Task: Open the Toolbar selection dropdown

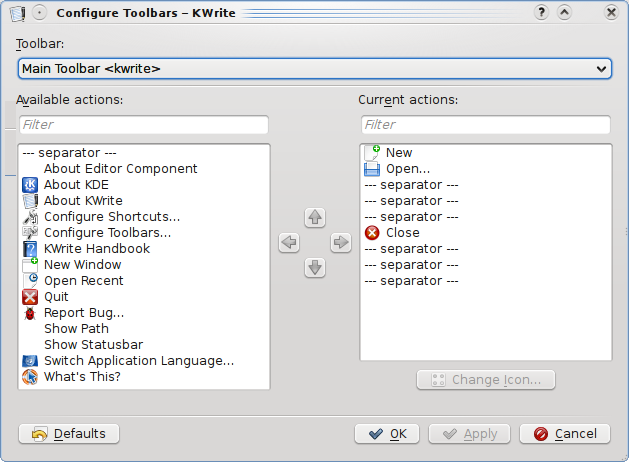Action: click(314, 68)
